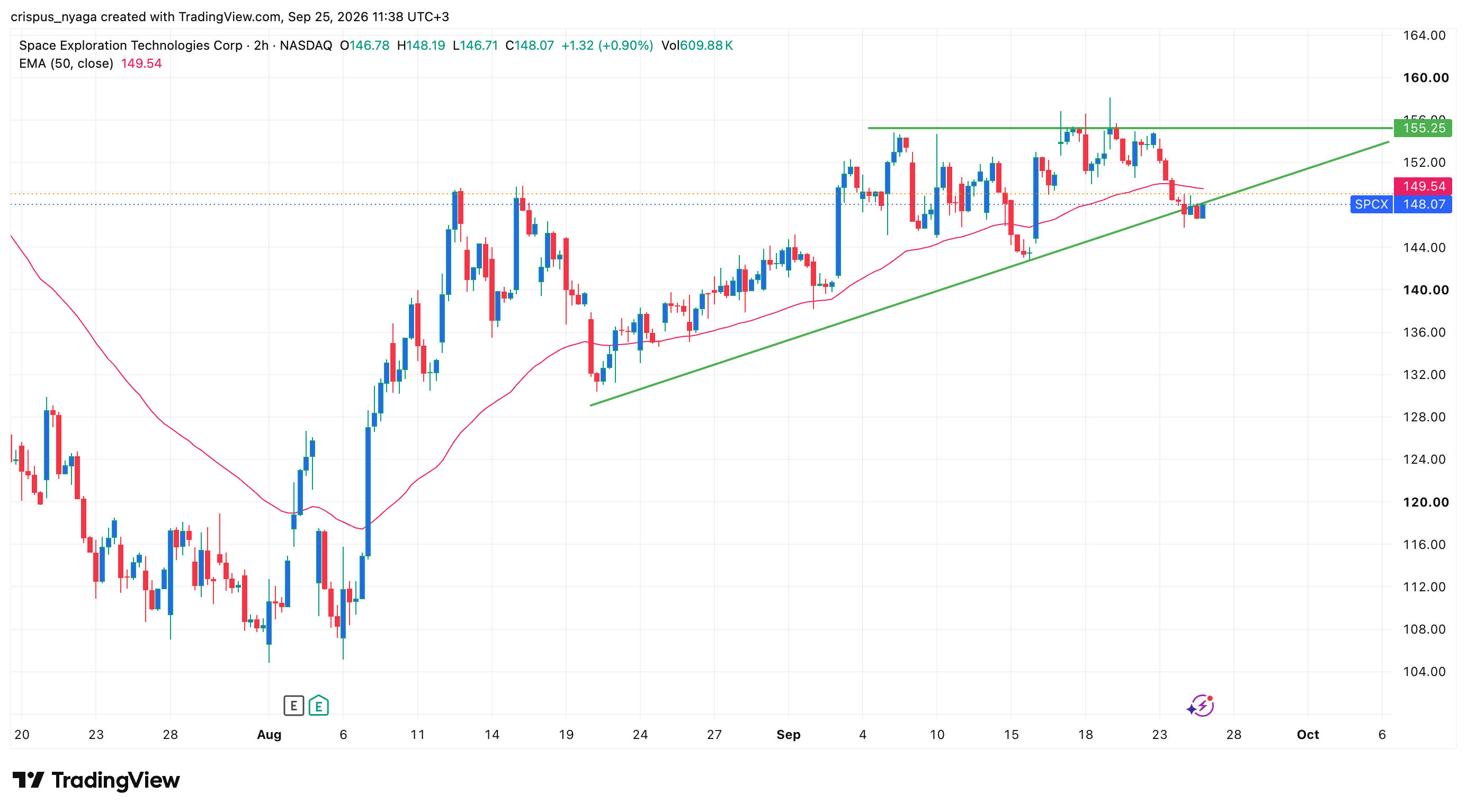Image resolution: width=1467 pixels, height=812 pixels.
Task: Open the teal E earnings marker
Action: 318,706
